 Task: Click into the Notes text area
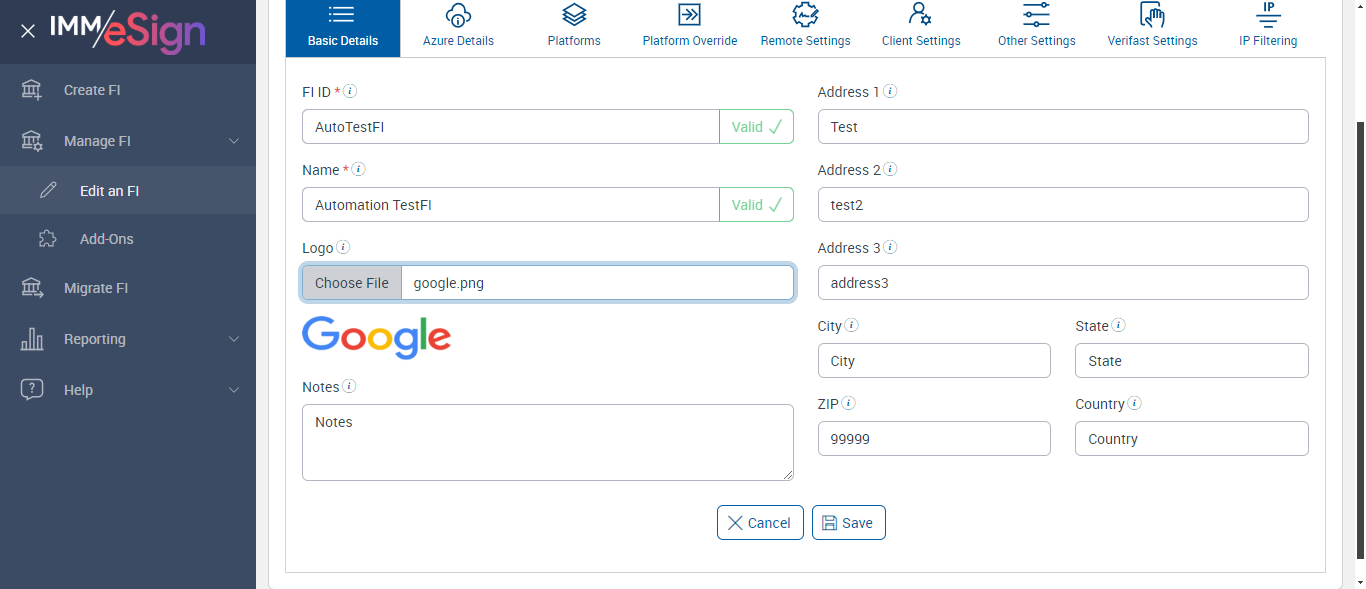[x=547, y=442]
